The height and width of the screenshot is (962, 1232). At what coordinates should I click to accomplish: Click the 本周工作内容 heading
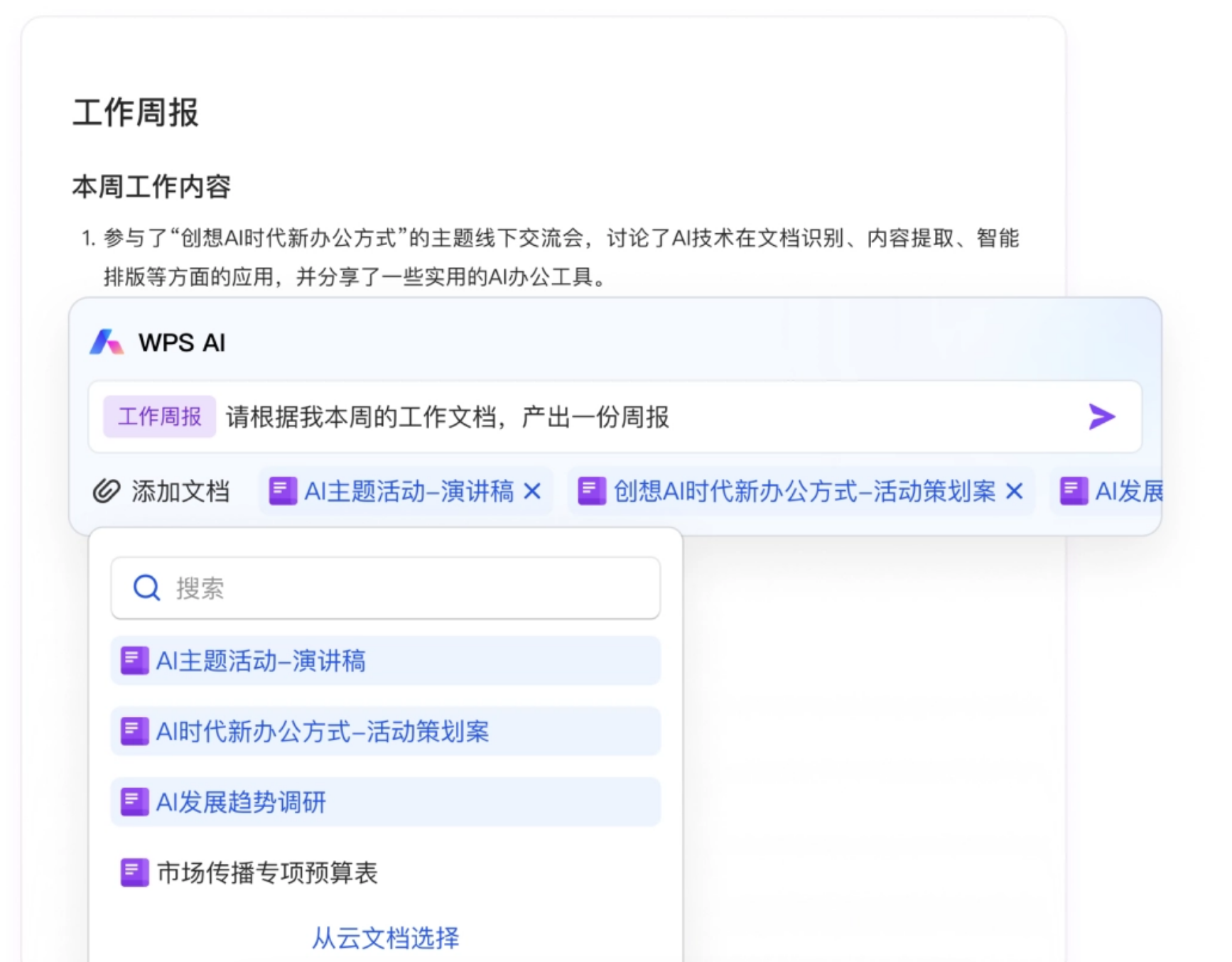point(151,187)
